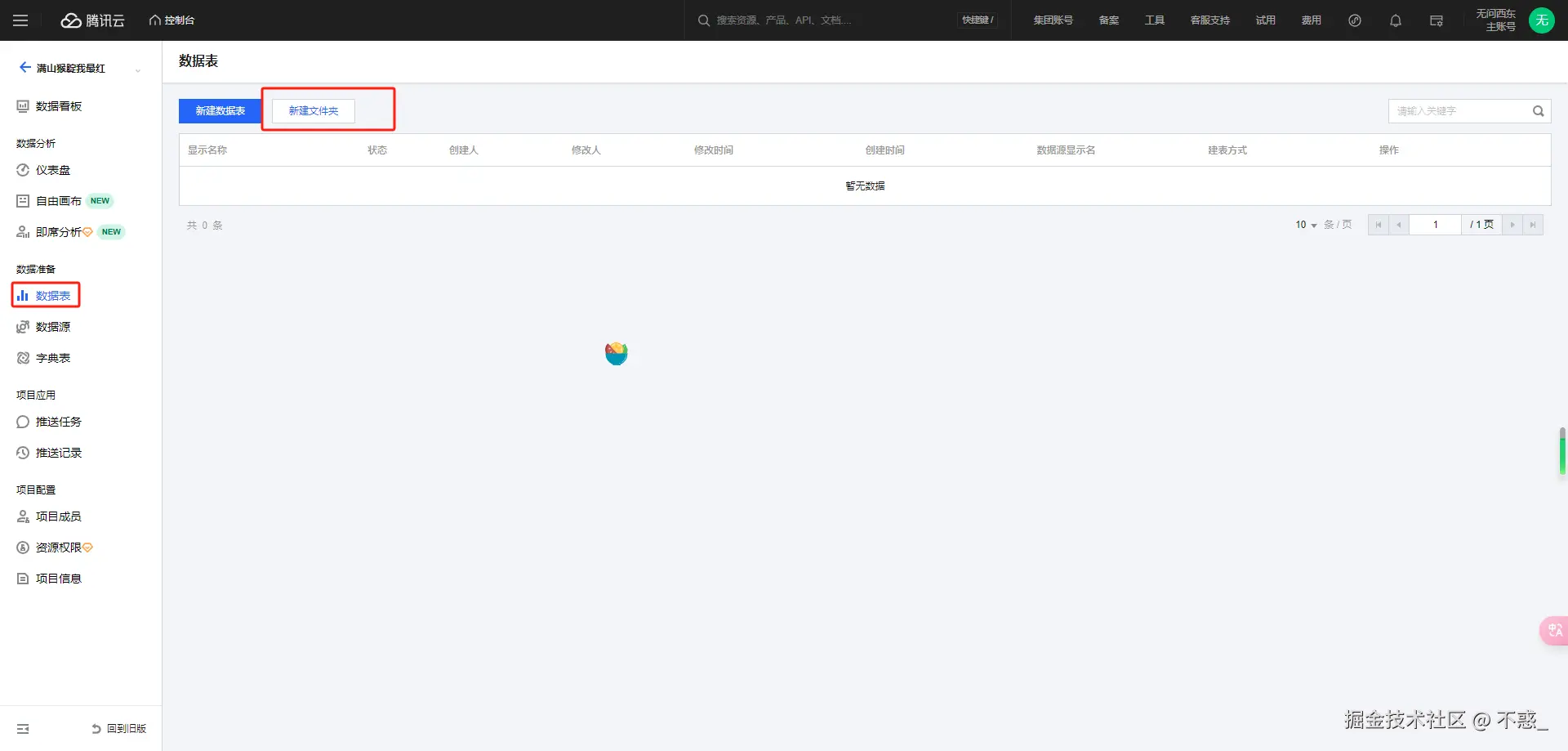Viewport: 1568px width, 751px height.
Task: Open 推送记录 in sidebar
Action: [49, 453]
